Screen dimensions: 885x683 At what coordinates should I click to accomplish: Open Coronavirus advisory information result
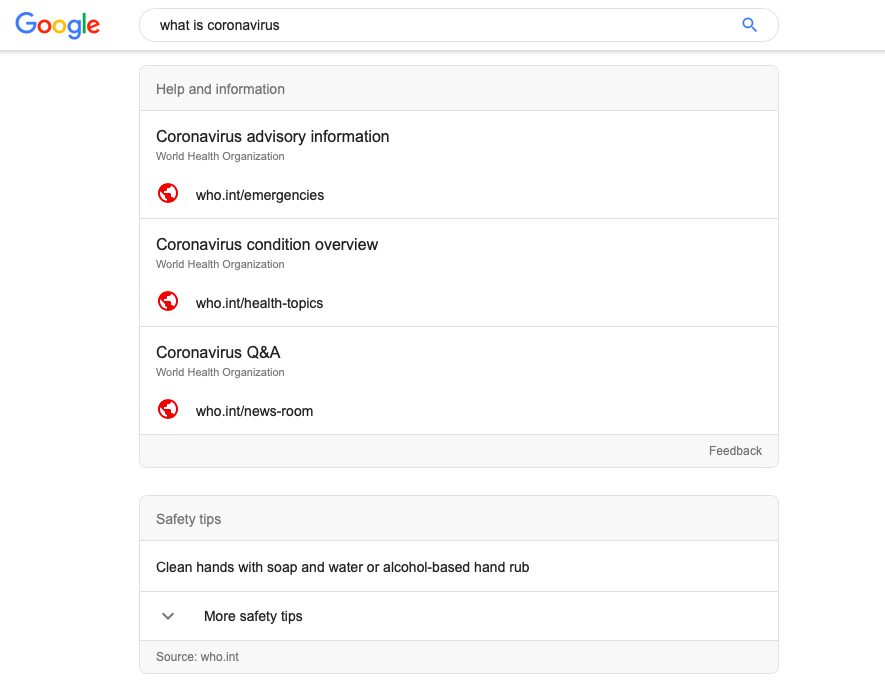272,136
